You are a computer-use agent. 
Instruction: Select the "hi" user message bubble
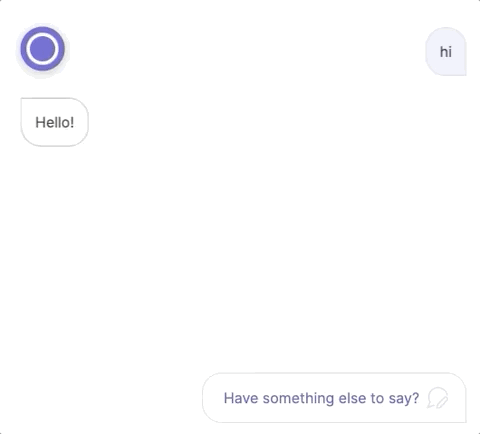pos(446,52)
